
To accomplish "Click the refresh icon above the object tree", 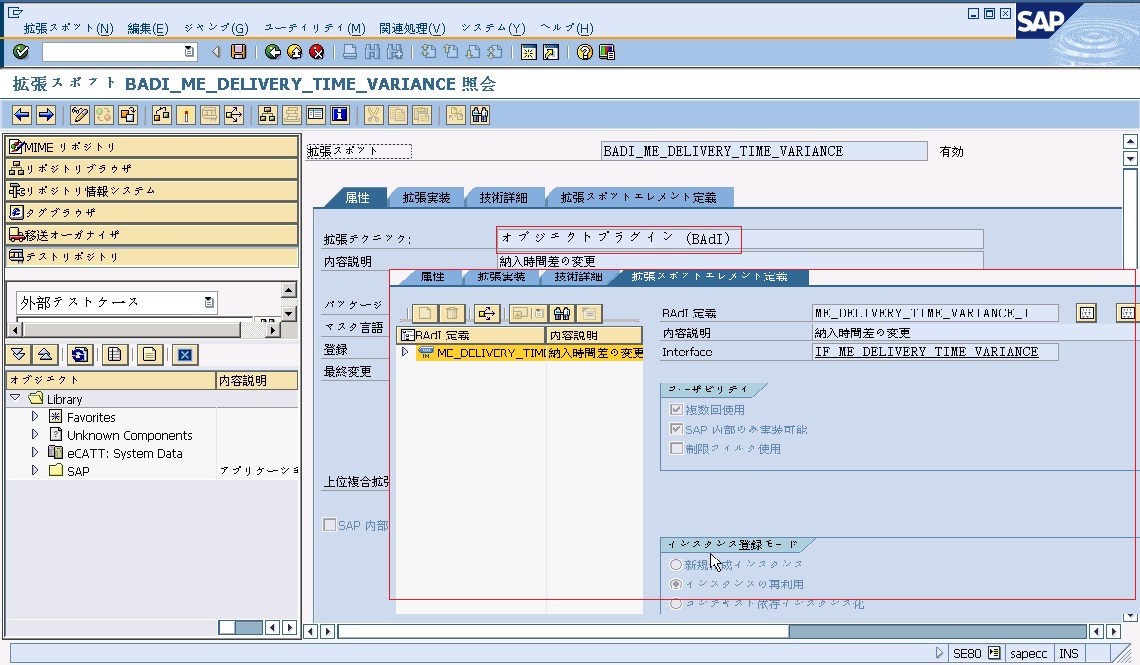I will 80,354.
